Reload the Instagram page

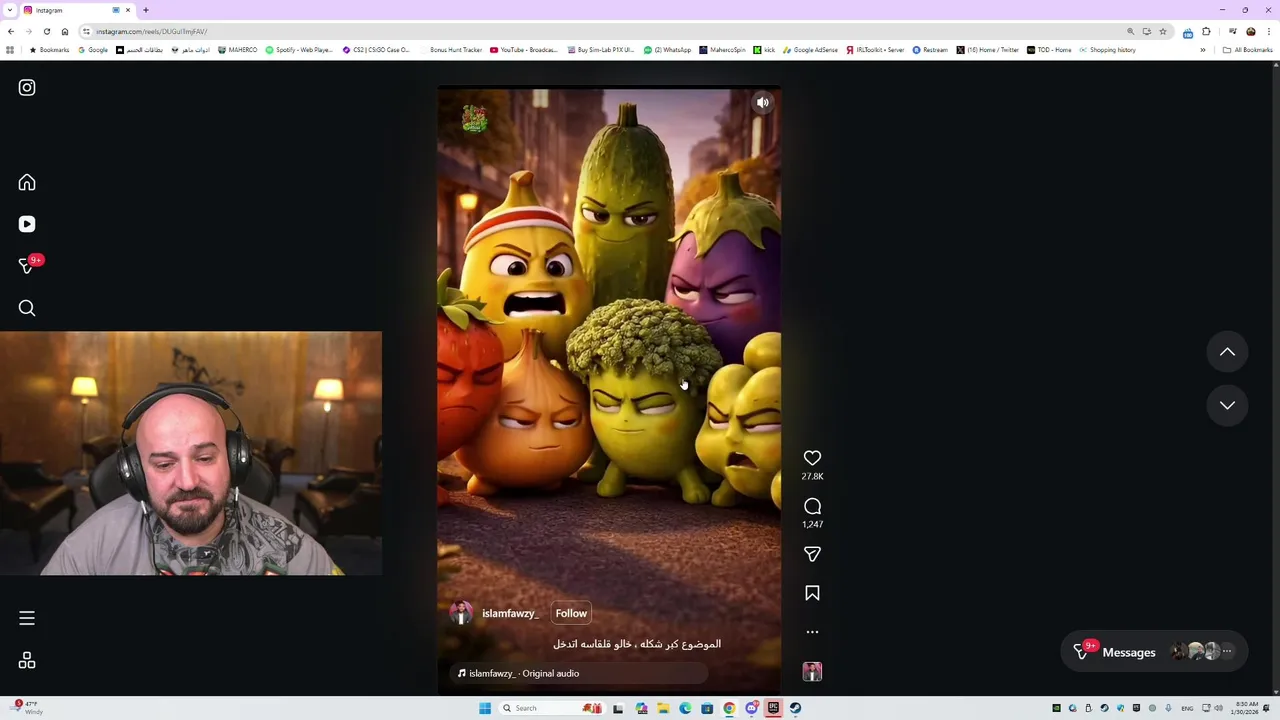pos(46,31)
